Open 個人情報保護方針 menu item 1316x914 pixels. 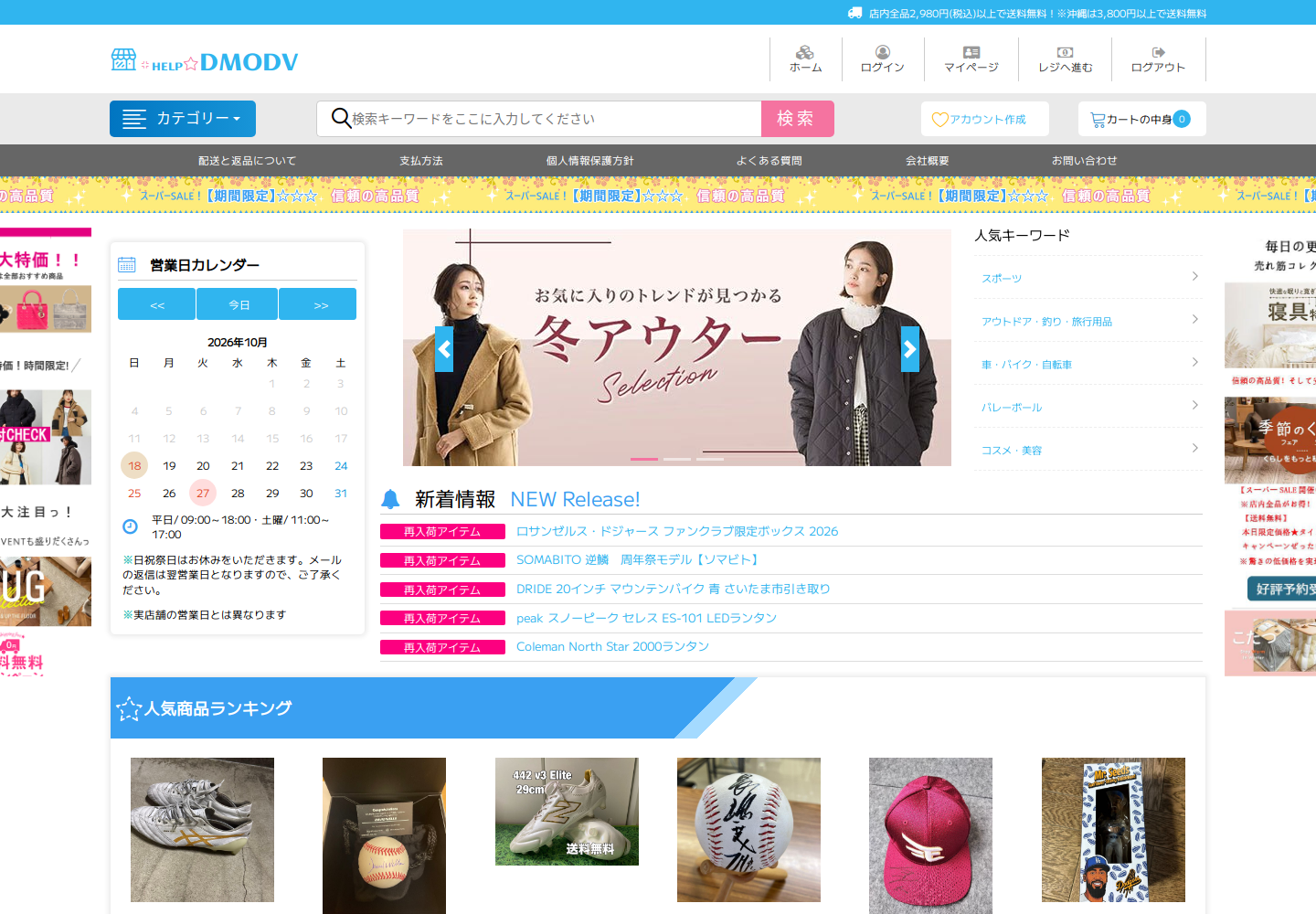590,161
